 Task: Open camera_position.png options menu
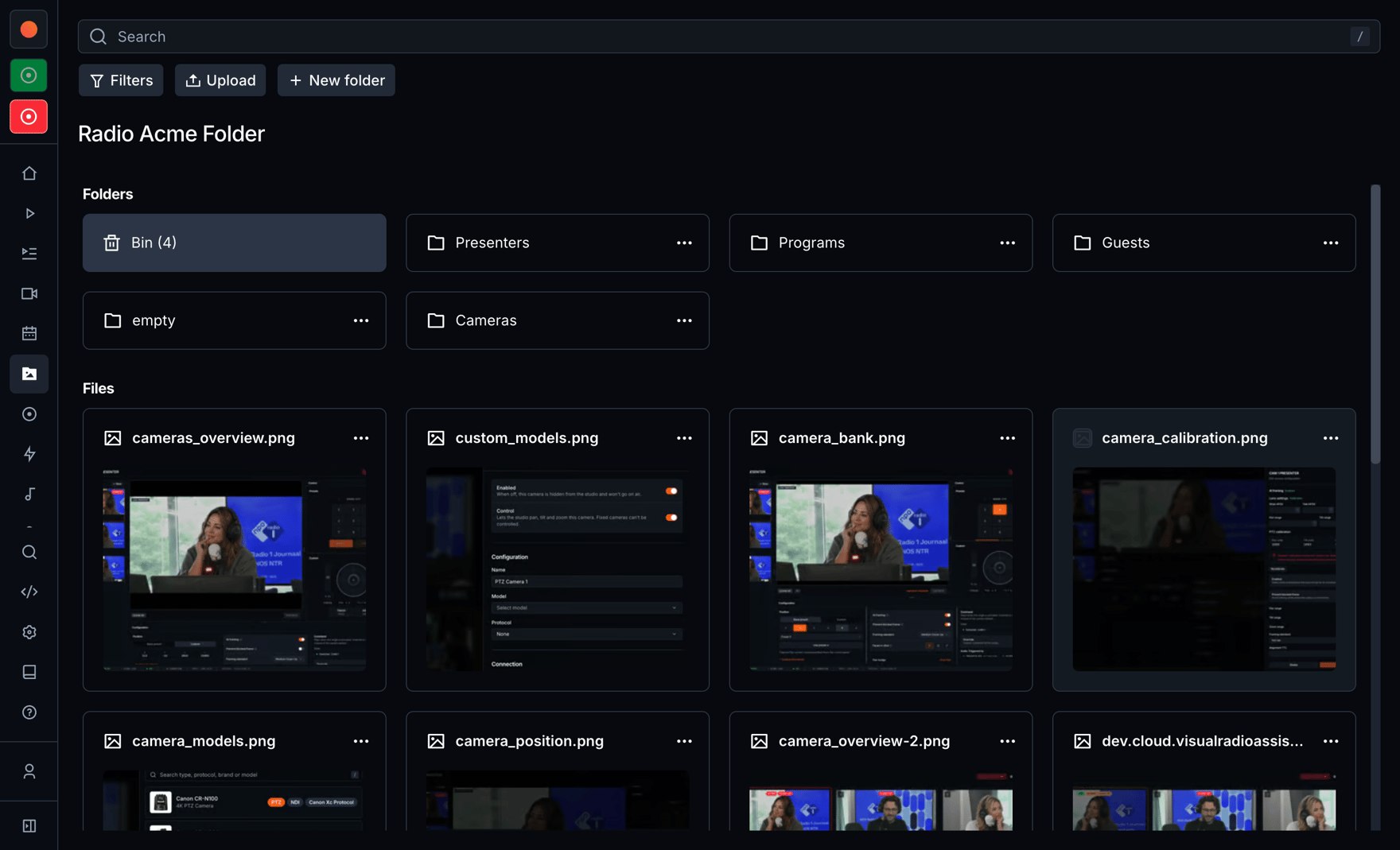[684, 741]
